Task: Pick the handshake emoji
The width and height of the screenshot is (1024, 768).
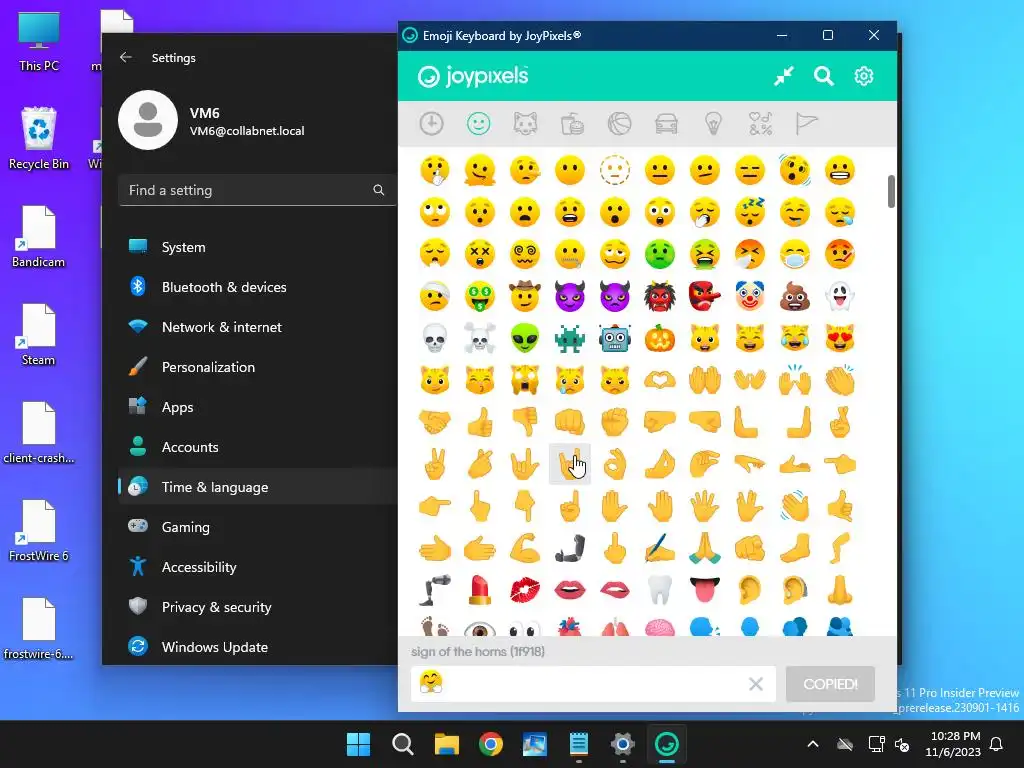Action: pos(435,423)
